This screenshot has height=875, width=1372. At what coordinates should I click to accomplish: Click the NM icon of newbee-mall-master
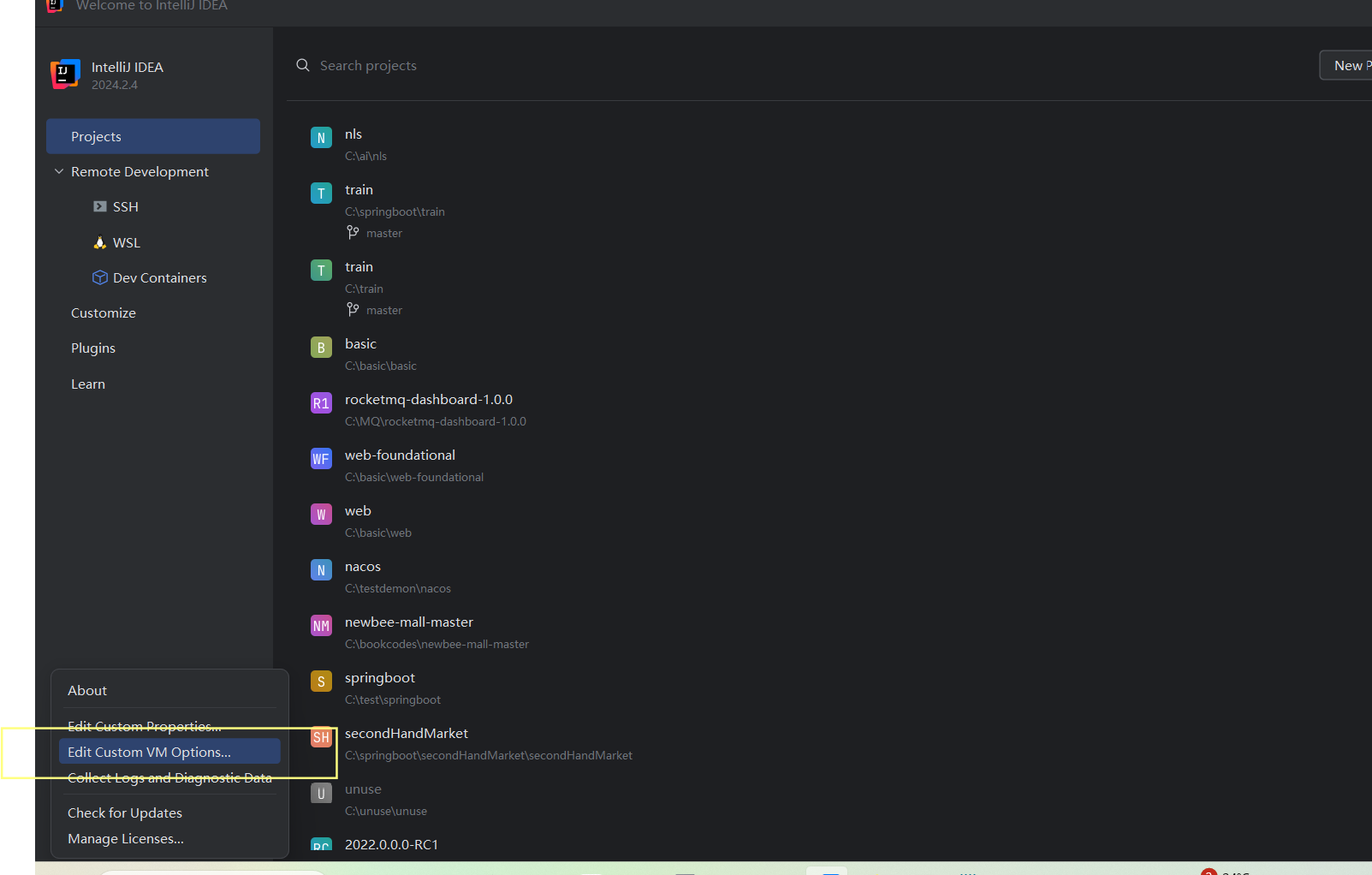pos(321,626)
